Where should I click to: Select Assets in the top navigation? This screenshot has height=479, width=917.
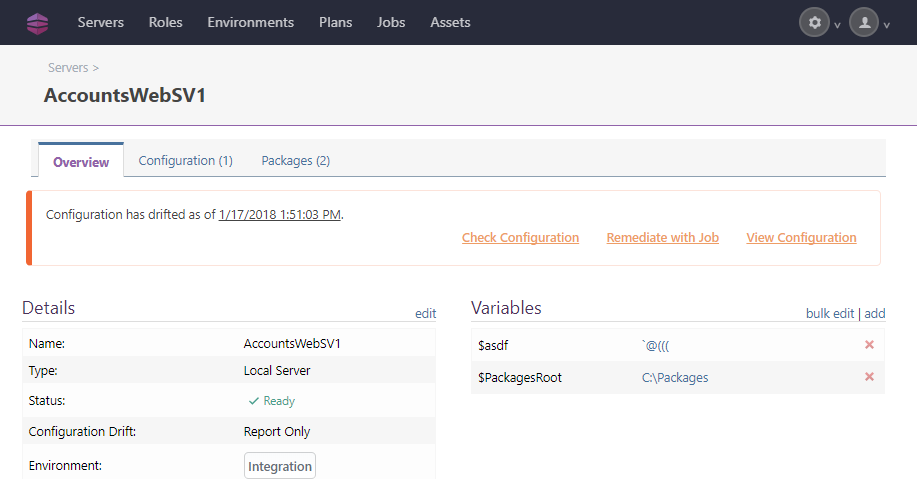click(450, 22)
